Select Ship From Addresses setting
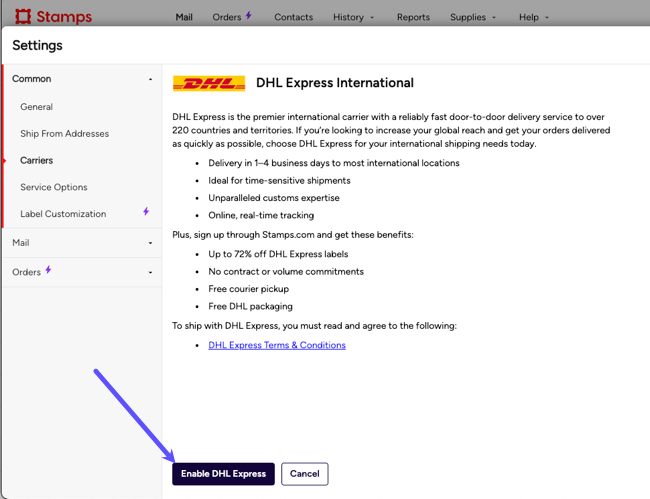The image size is (650, 499). click(65, 133)
